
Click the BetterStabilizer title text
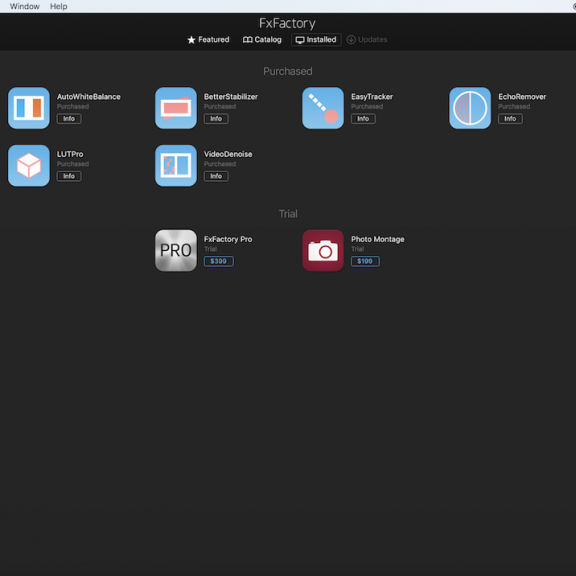(231, 97)
